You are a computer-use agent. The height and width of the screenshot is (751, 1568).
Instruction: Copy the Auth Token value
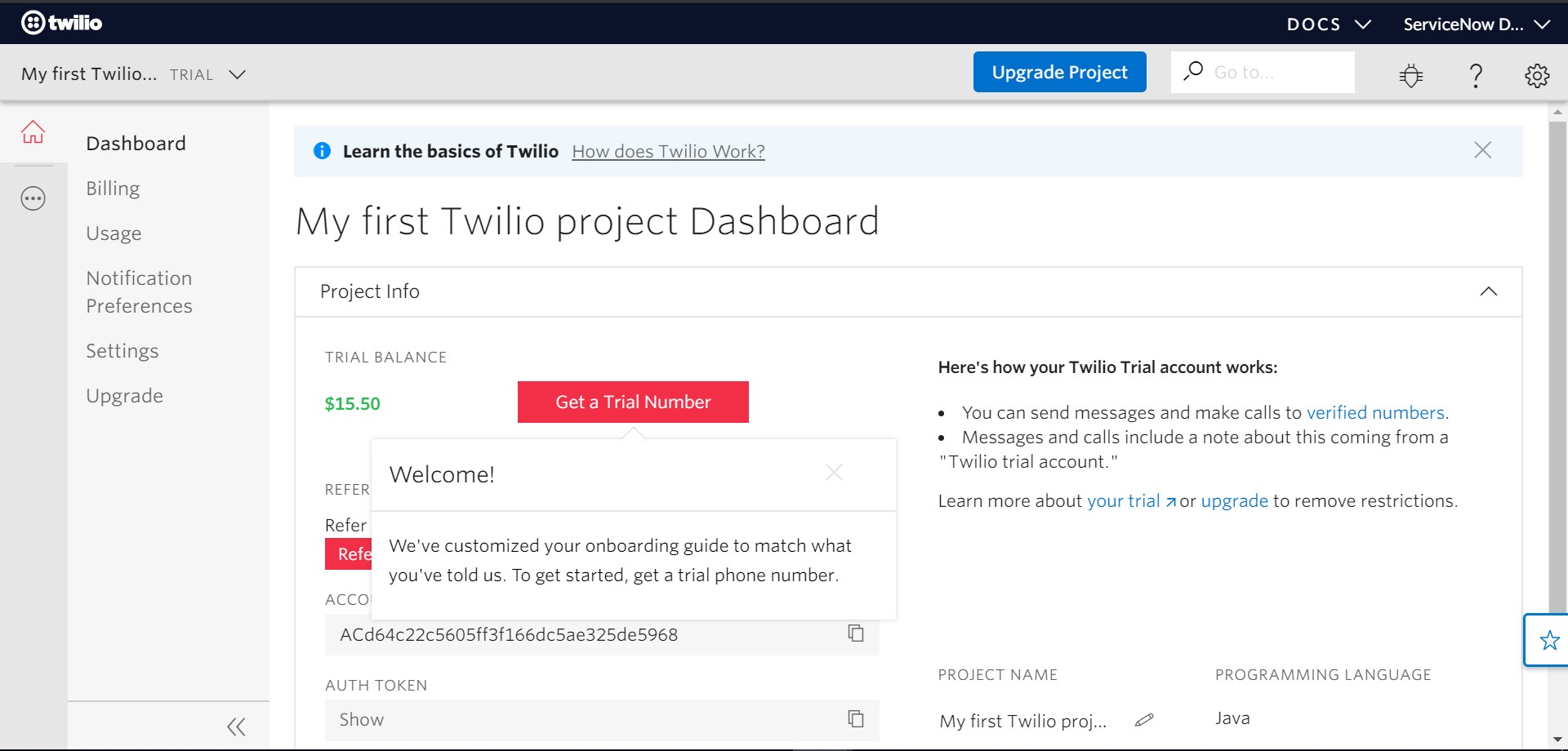coord(856,718)
